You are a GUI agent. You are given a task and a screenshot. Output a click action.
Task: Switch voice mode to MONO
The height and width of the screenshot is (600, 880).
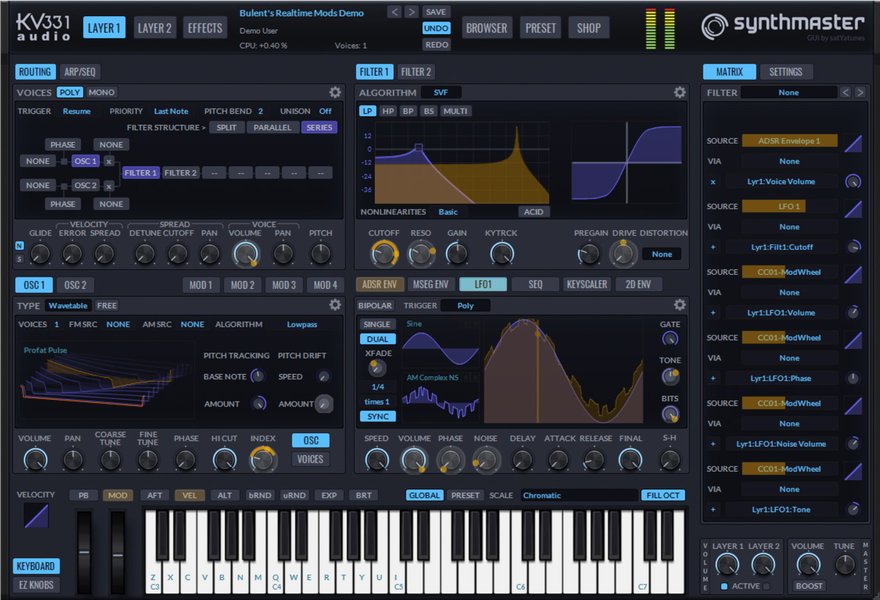coord(100,92)
